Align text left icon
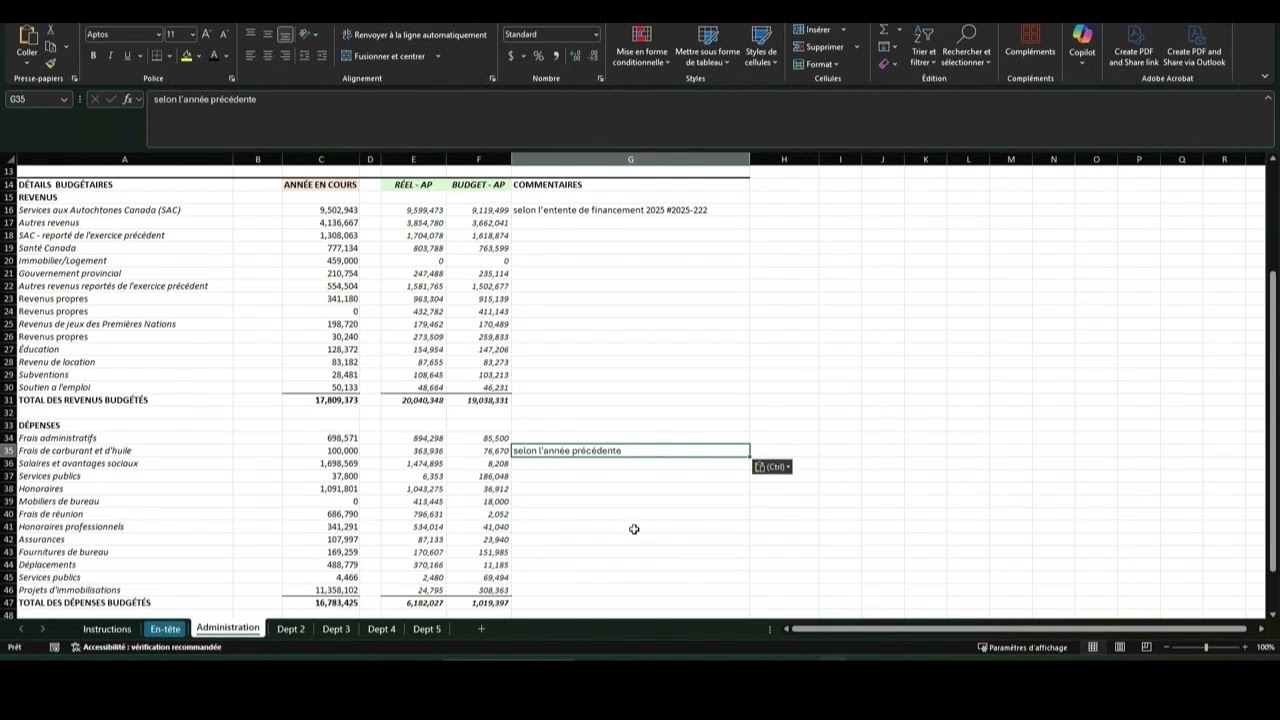Viewport: 1280px width, 720px height. [250, 56]
